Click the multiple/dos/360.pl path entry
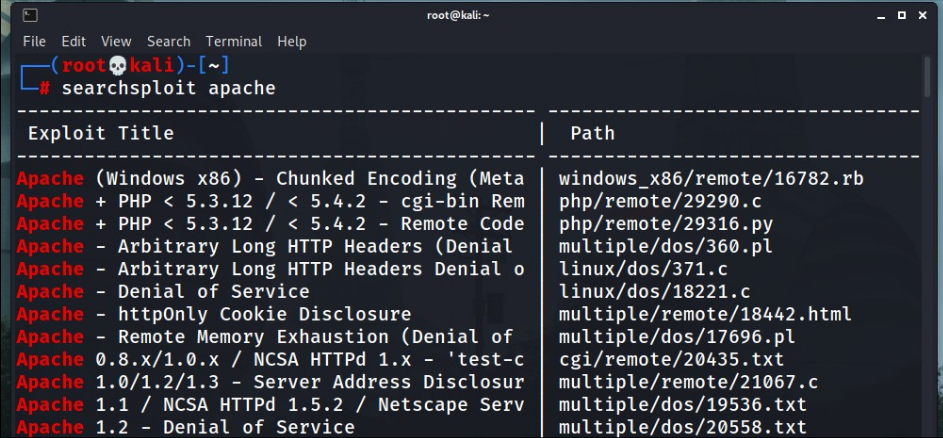Screen dimensions: 943x438 (665, 246)
